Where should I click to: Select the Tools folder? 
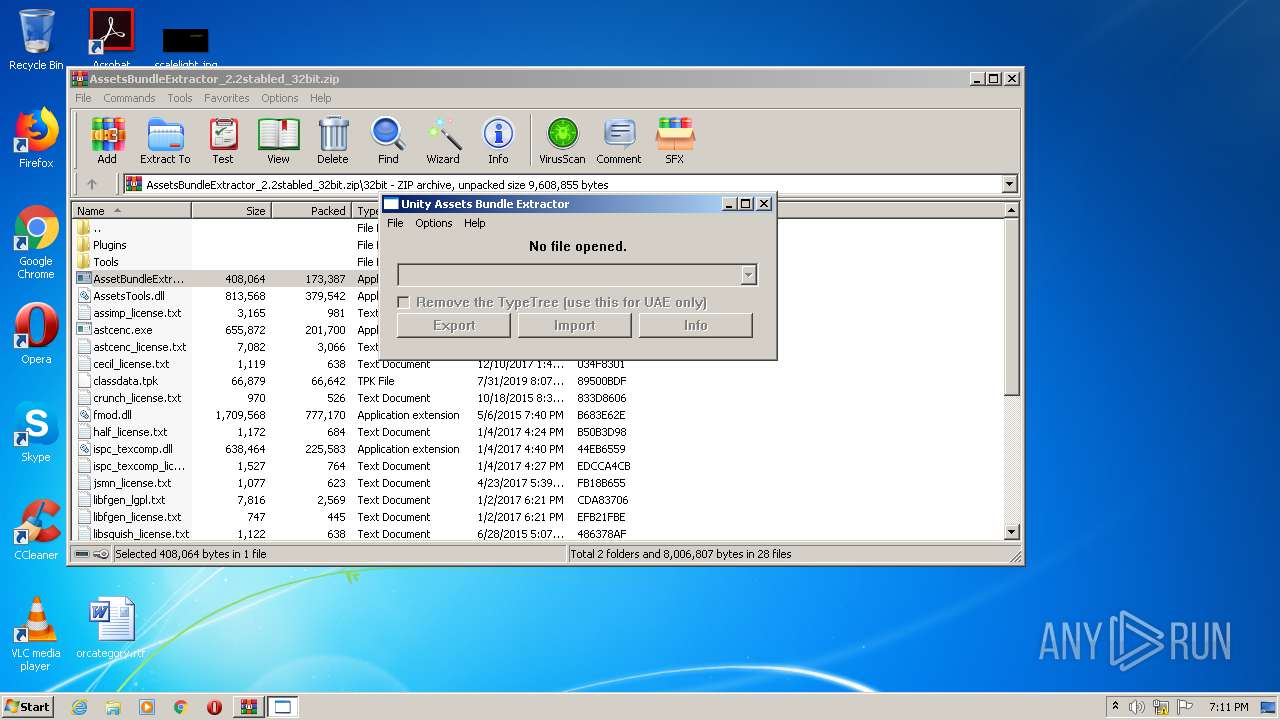pos(106,262)
